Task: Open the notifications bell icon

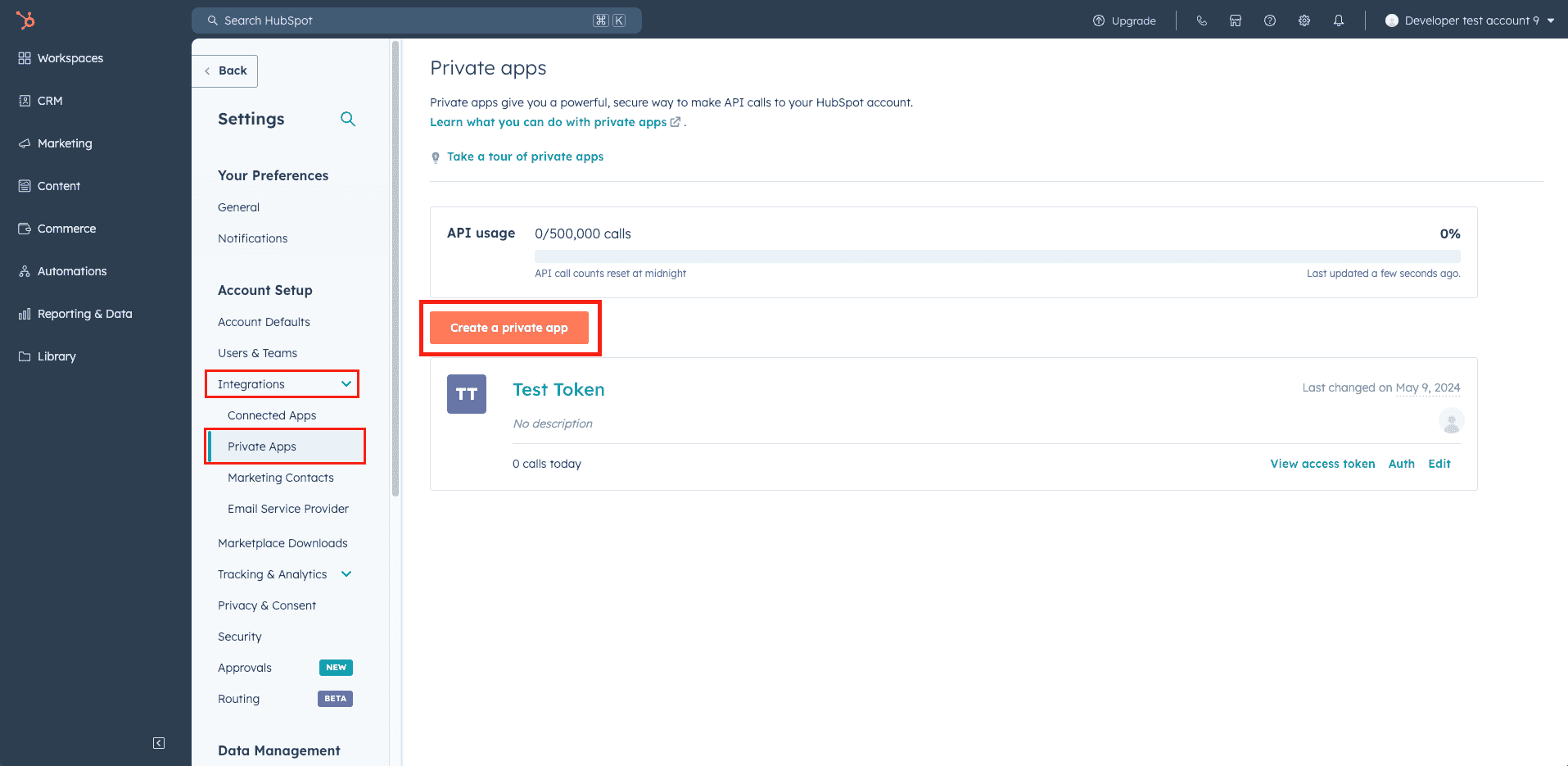Action: tap(1339, 20)
